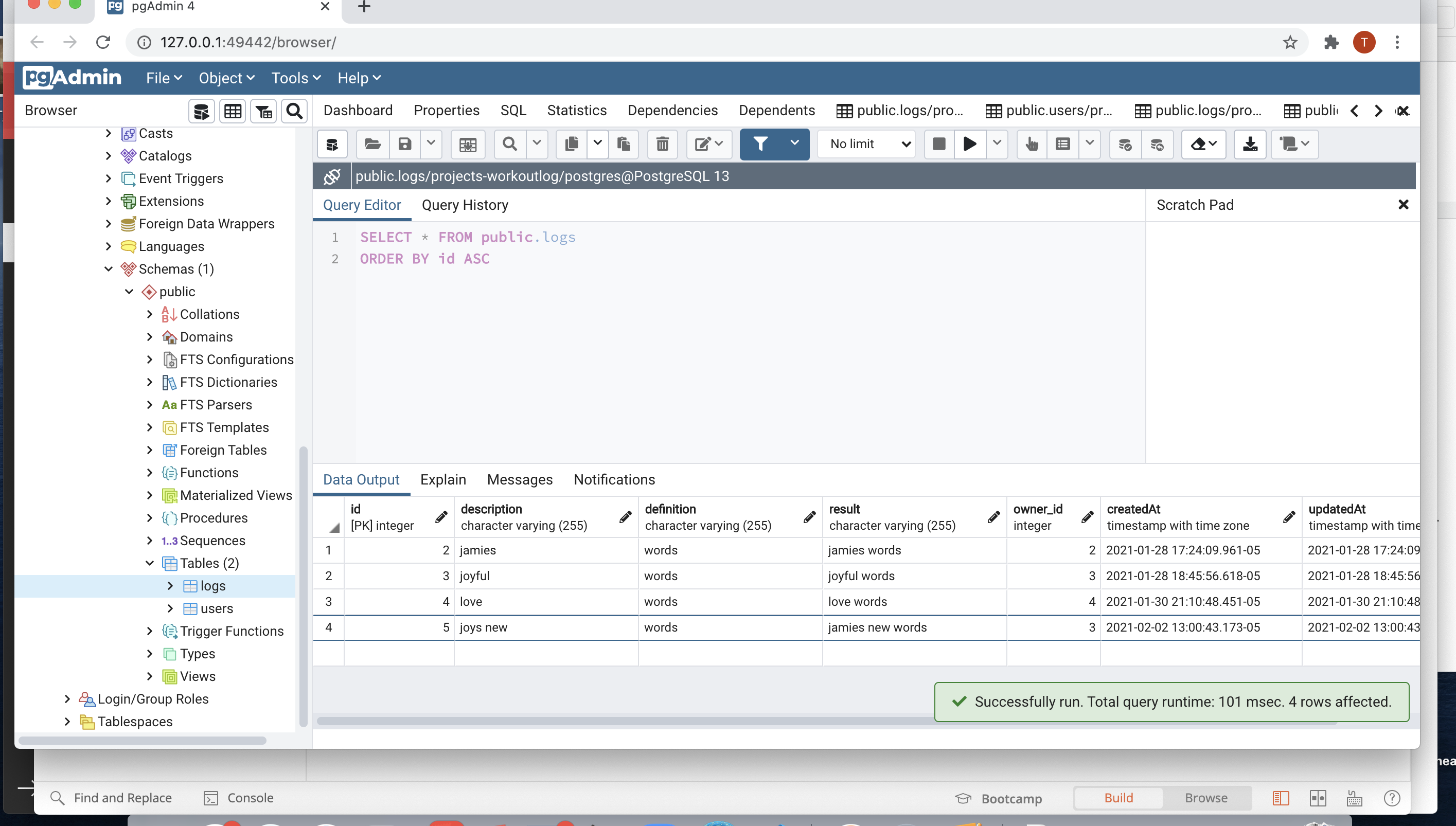Rollback the transaction using the database undo icon
Image resolution: width=1456 pixels, height=826 pixels.
(x=1158, y=144)
